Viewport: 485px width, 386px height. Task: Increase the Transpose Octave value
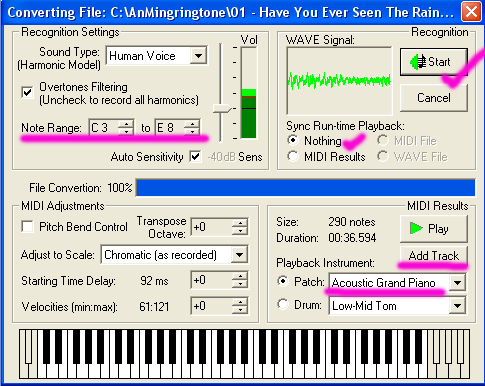(240, 223)
